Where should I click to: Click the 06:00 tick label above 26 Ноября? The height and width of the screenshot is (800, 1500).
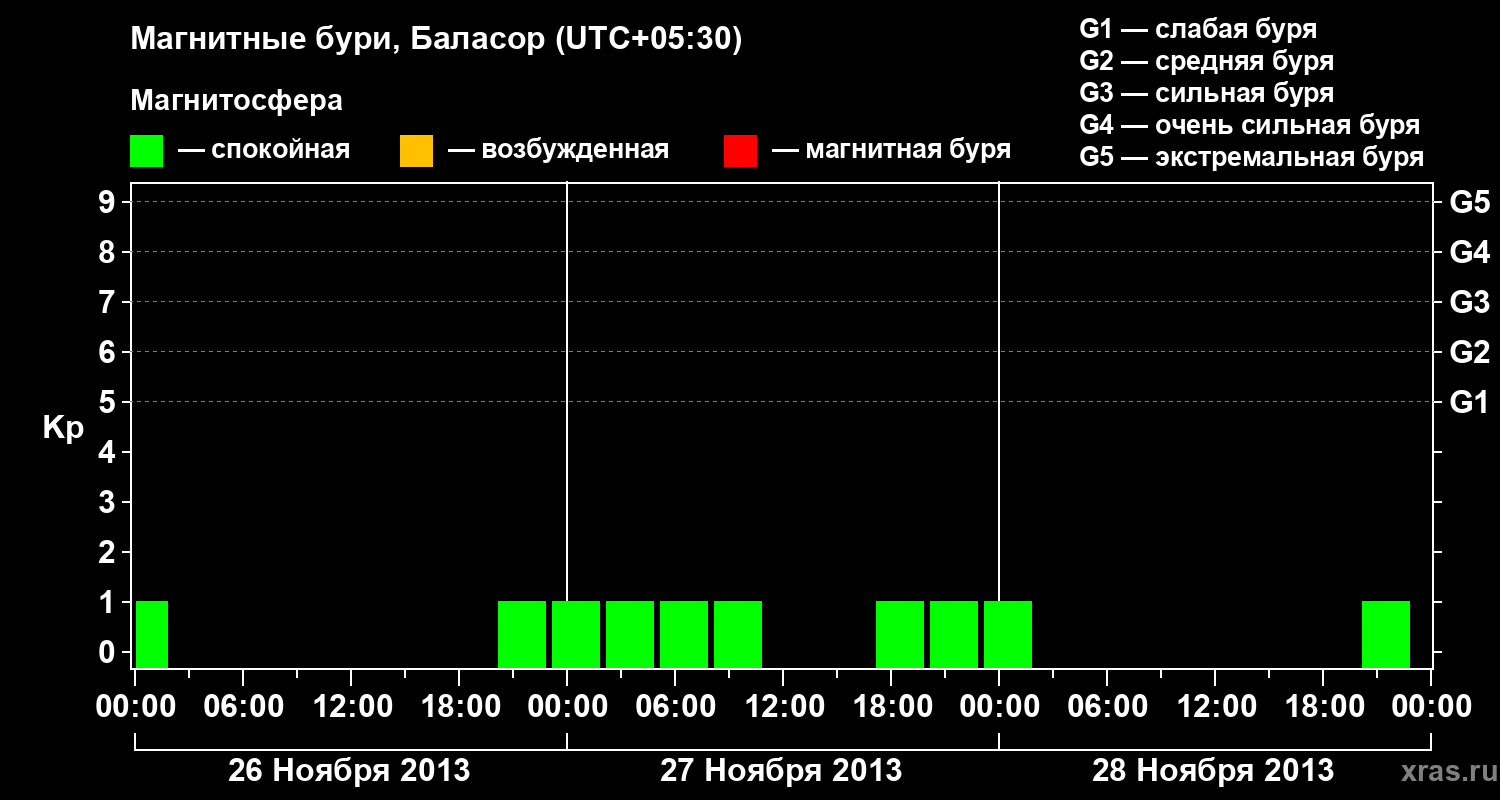coord(243,706)
